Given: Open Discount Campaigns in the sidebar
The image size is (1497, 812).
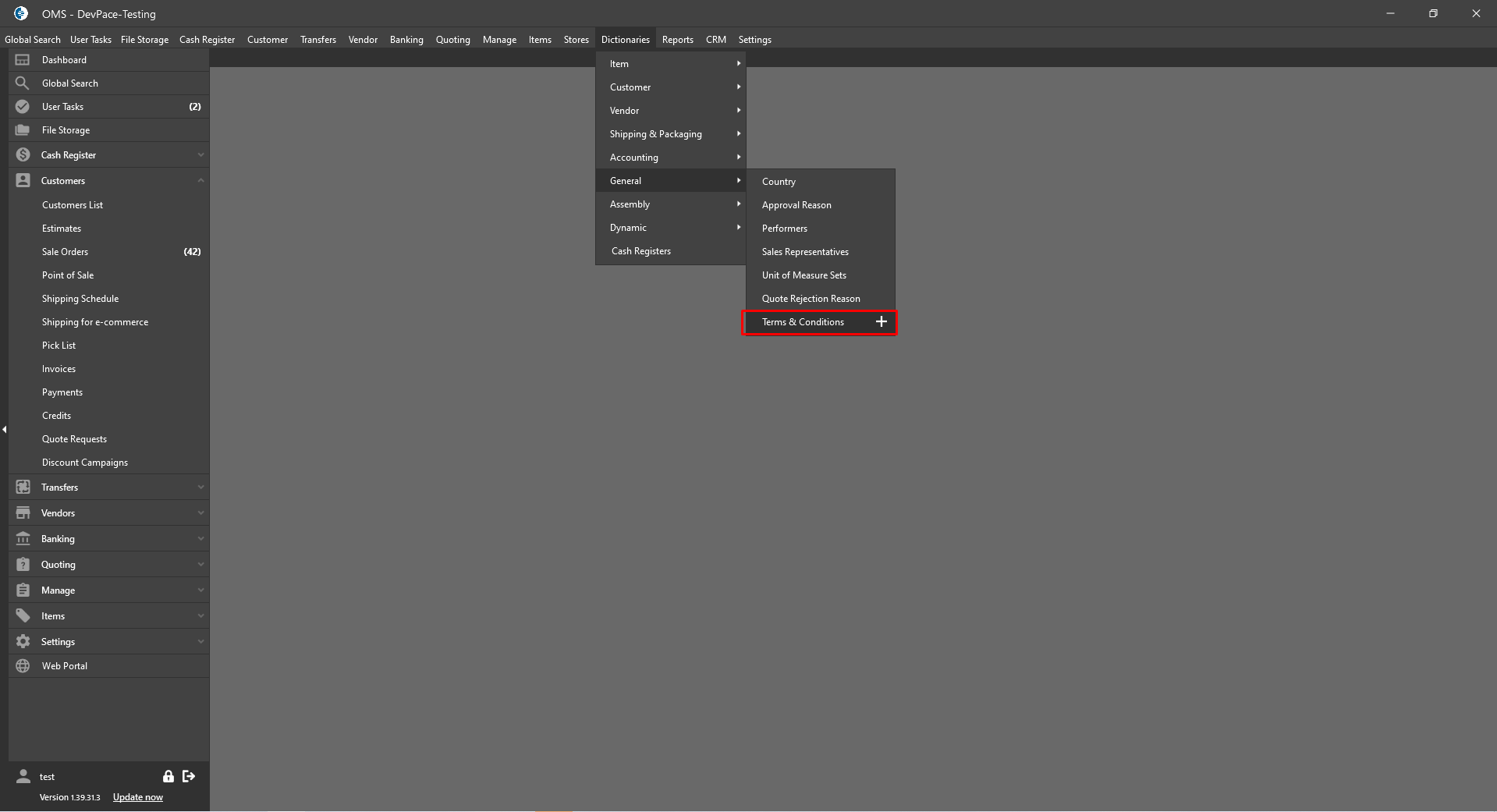Looking at the screenshot, I should tap(108, 463).
